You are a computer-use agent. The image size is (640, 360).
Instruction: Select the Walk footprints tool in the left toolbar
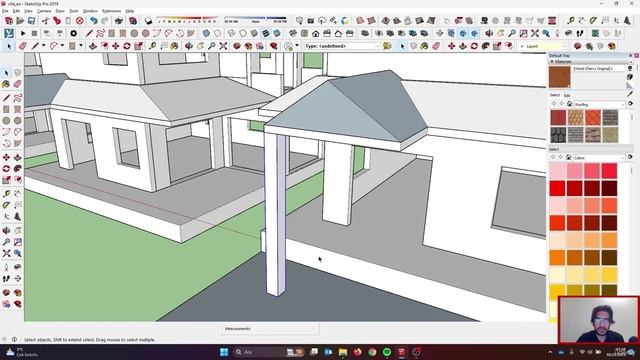coord(6,279)
